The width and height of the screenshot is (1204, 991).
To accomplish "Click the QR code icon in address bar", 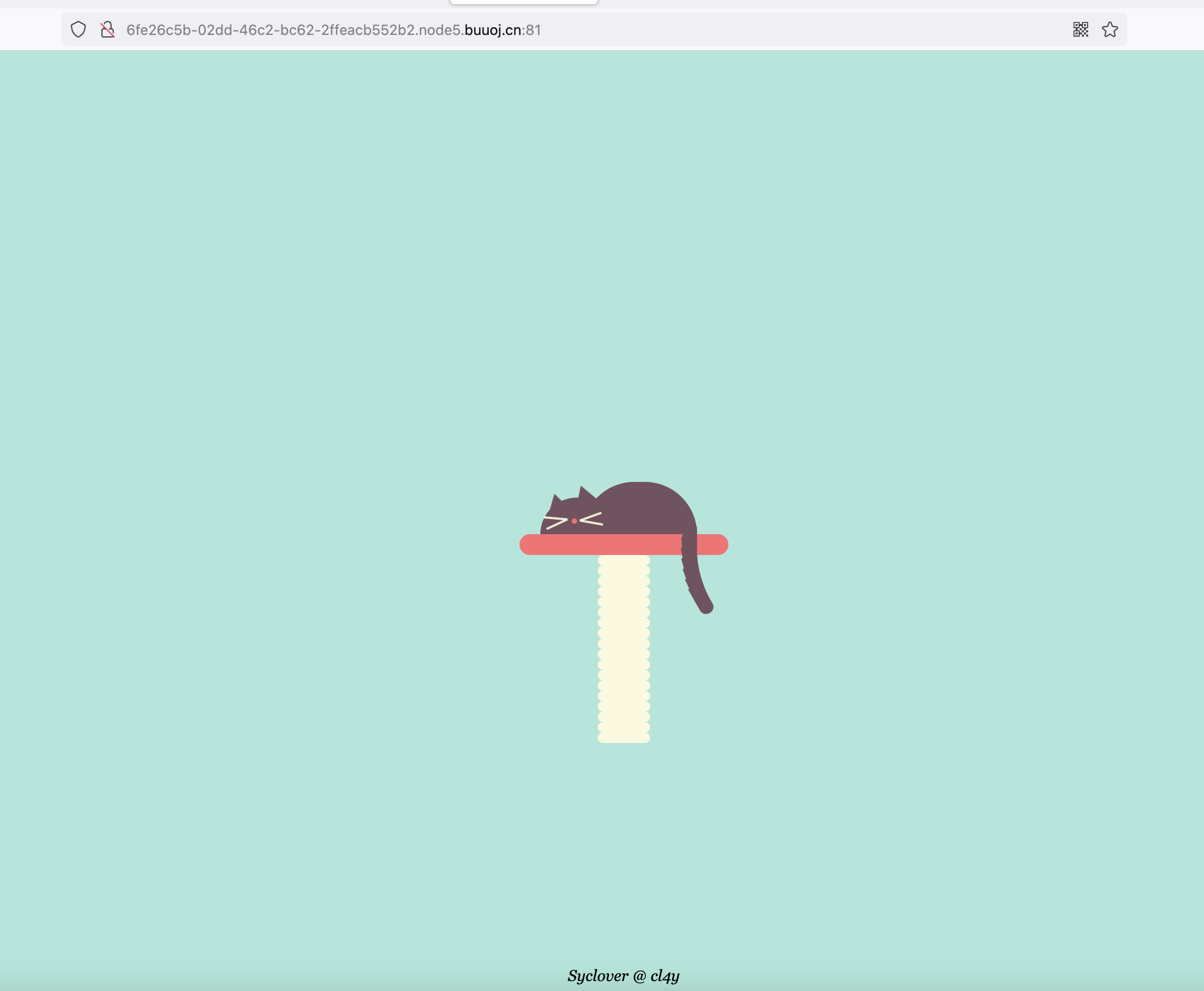I will 1080,30.
